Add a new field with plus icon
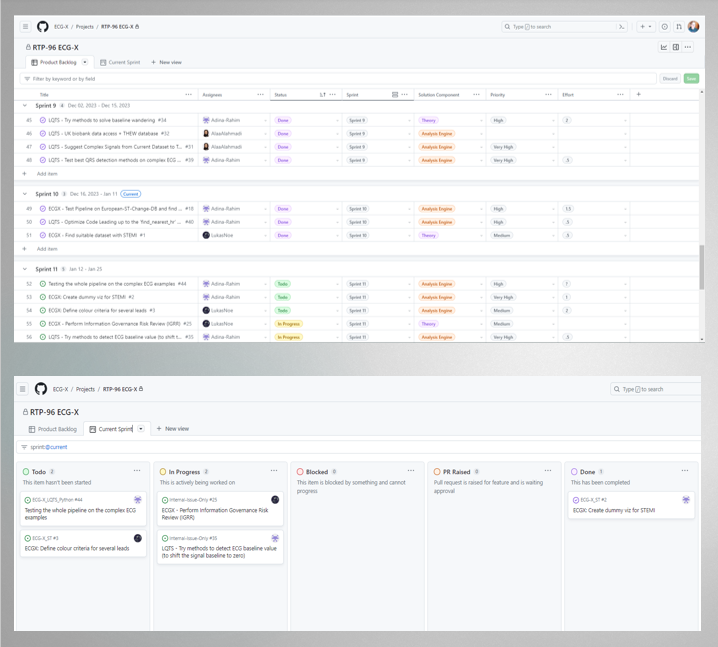The width and height of the screenshot is (718, 647). click(639, 94)
